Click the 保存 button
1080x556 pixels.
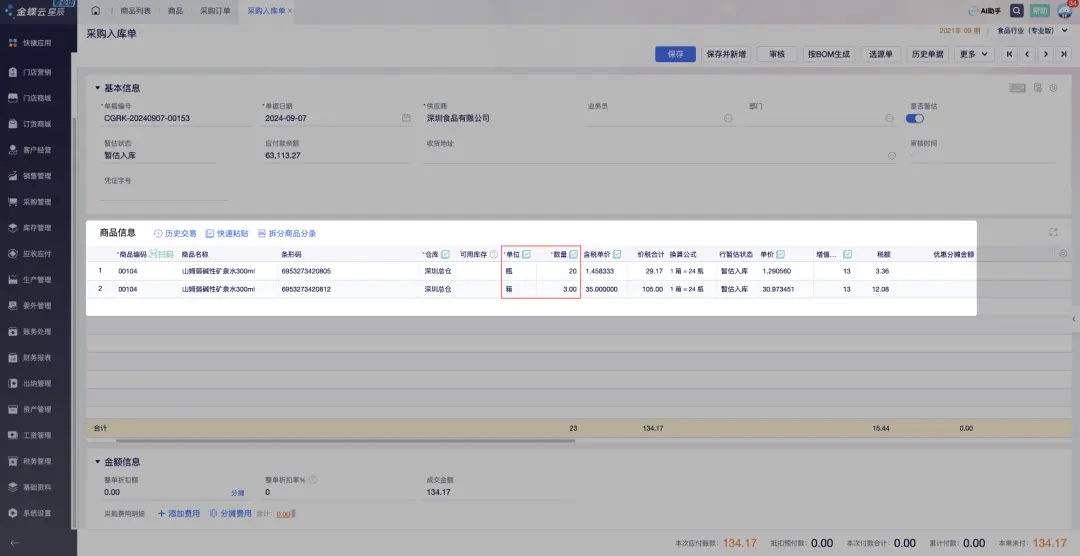675,54
